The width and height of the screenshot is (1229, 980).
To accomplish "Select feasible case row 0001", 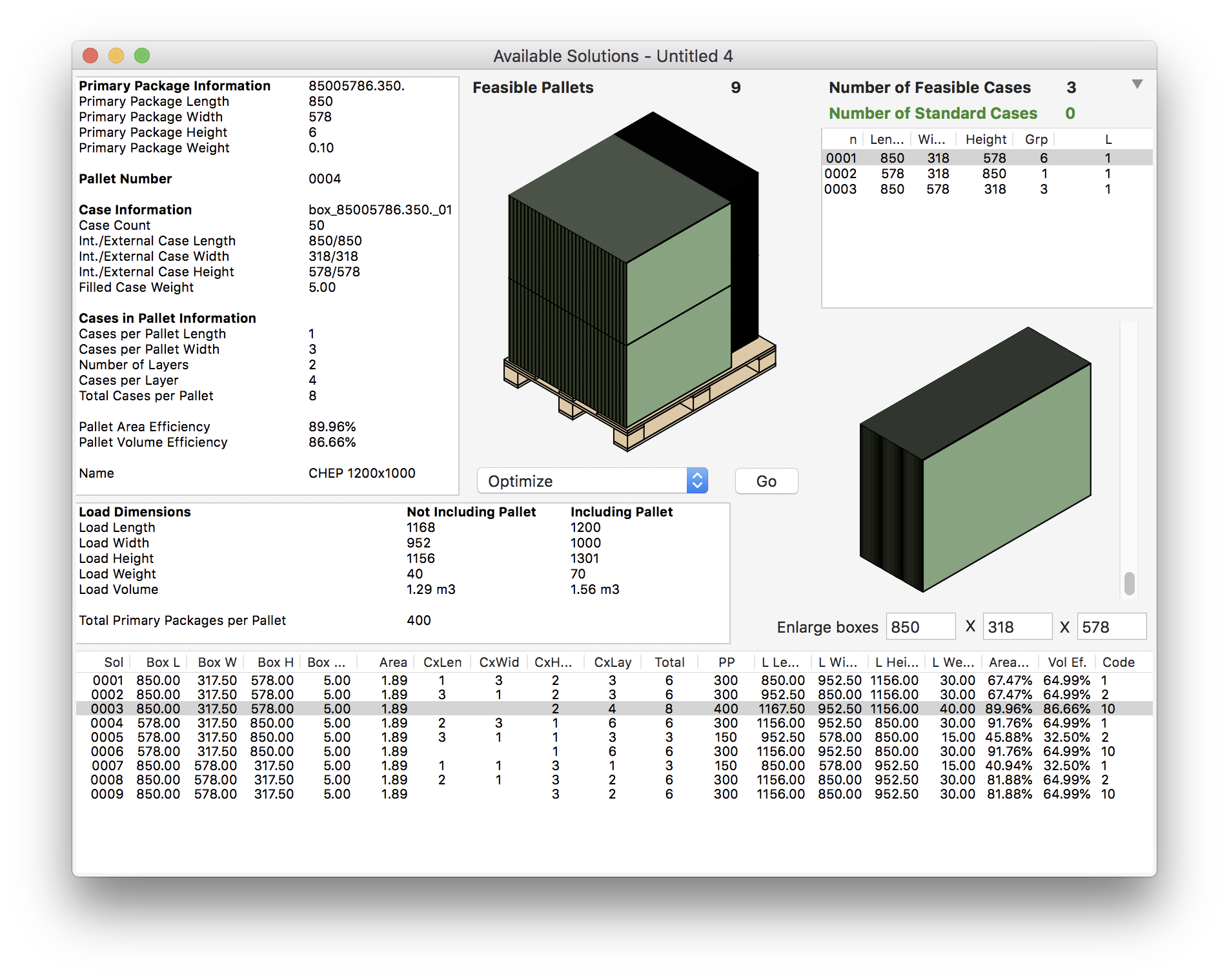I will pyautogui.click(x=987, y=158).
